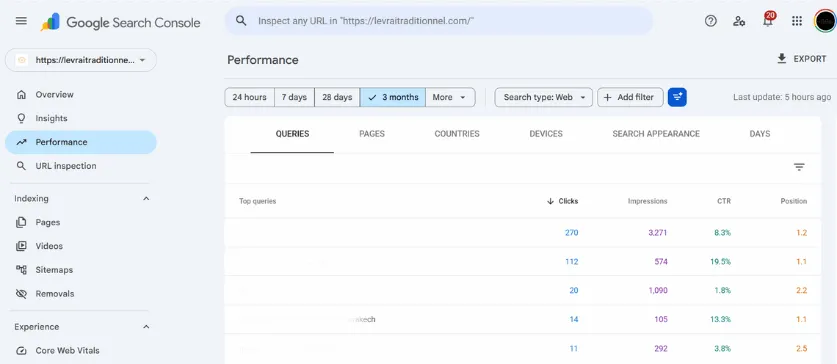
Task: Open notifications bell with 20 badge
Action: tap(768, 20)
